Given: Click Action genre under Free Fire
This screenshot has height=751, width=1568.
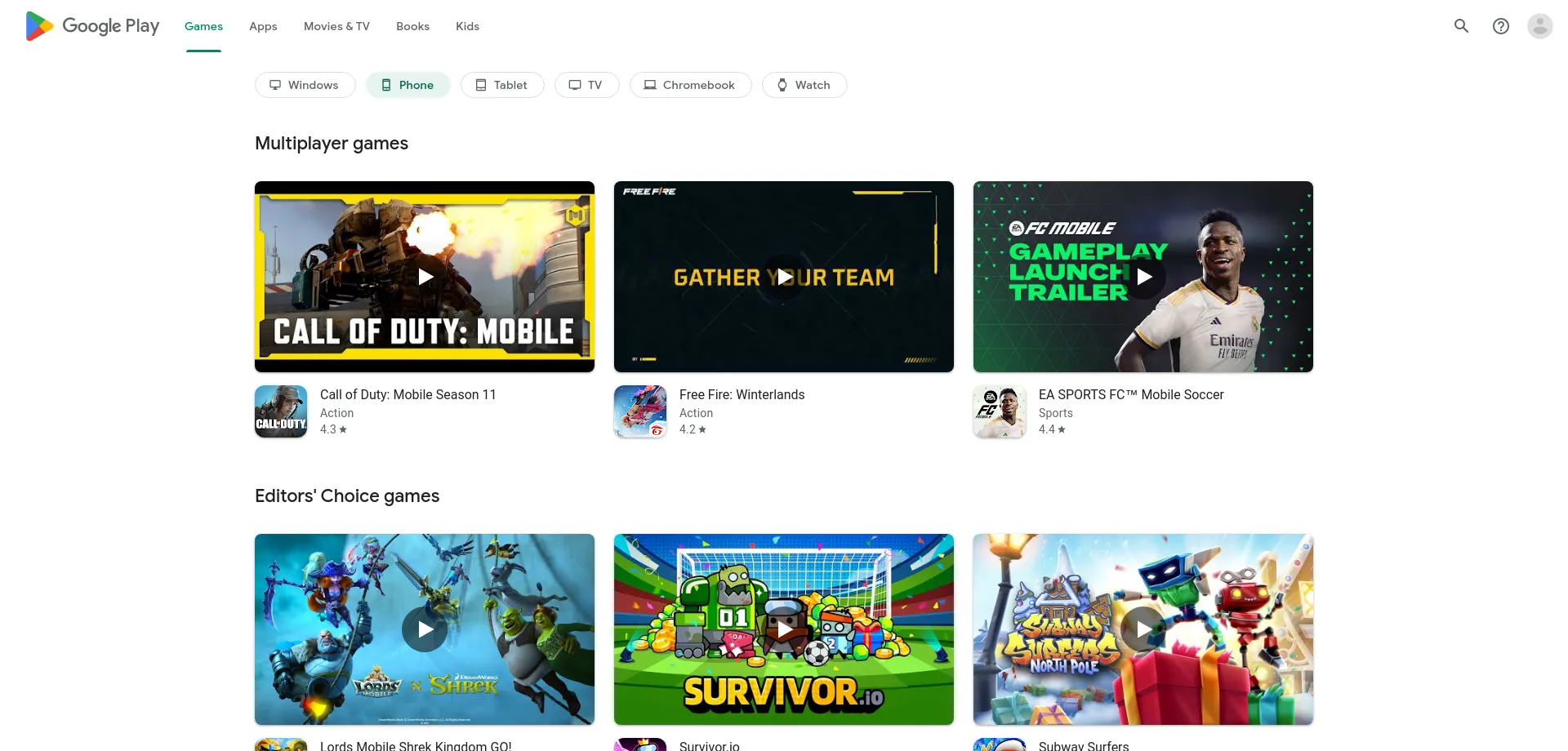Looking at the screenshot, I should [x=696, y=413].
